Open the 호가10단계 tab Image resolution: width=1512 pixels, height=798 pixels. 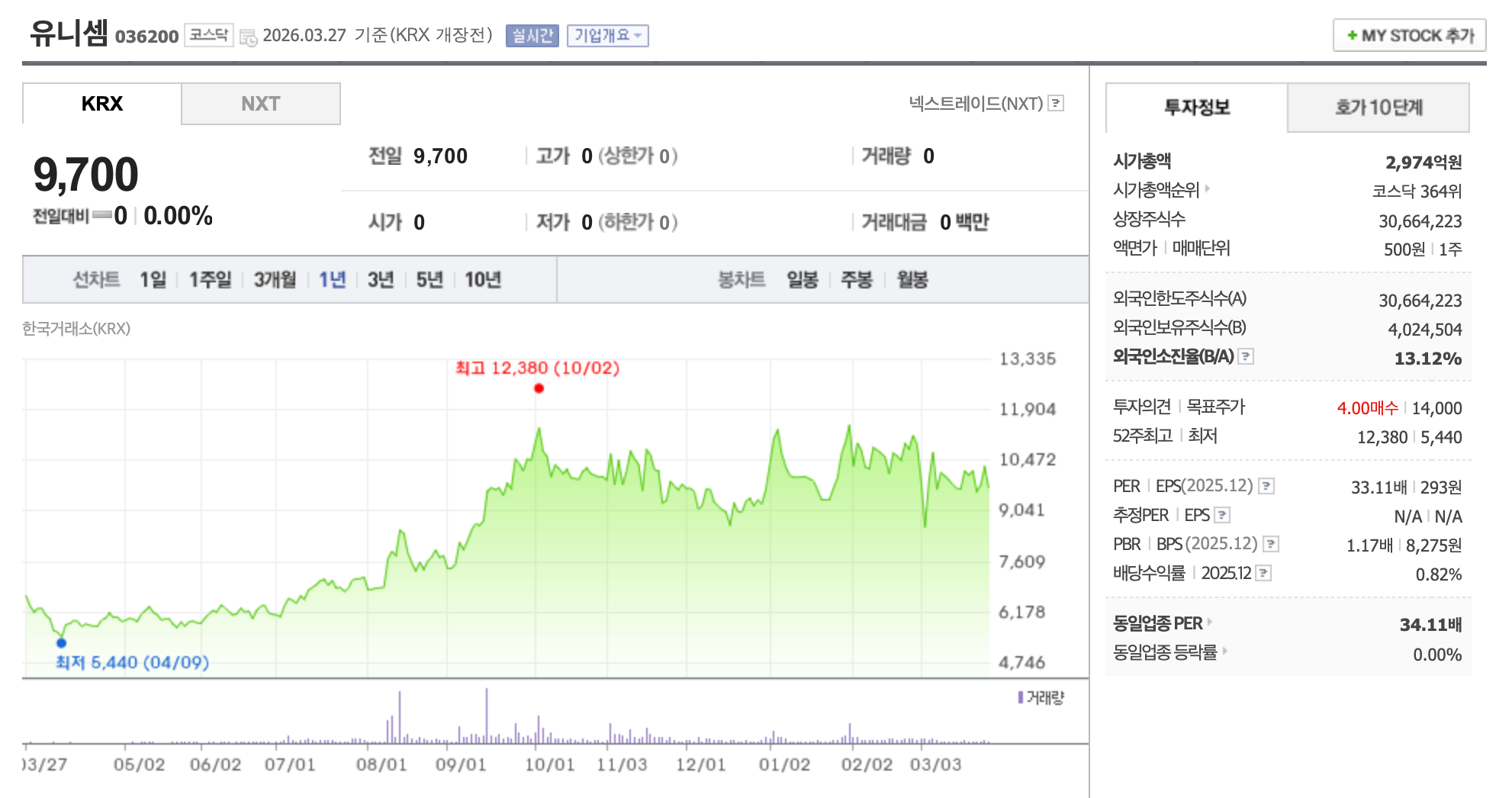pos(1378,108)
